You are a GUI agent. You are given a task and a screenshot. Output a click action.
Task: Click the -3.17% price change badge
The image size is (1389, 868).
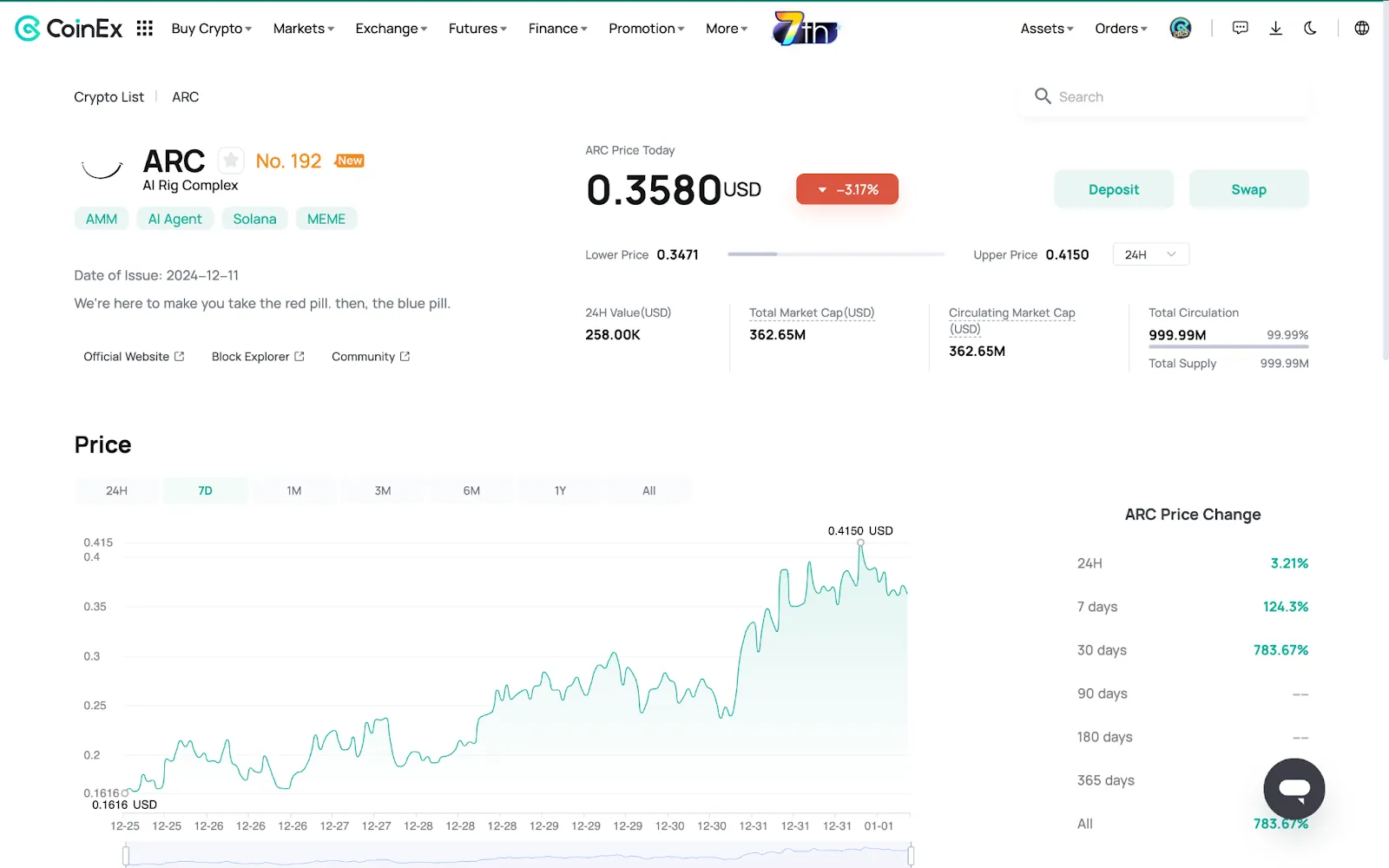(847, 189)
